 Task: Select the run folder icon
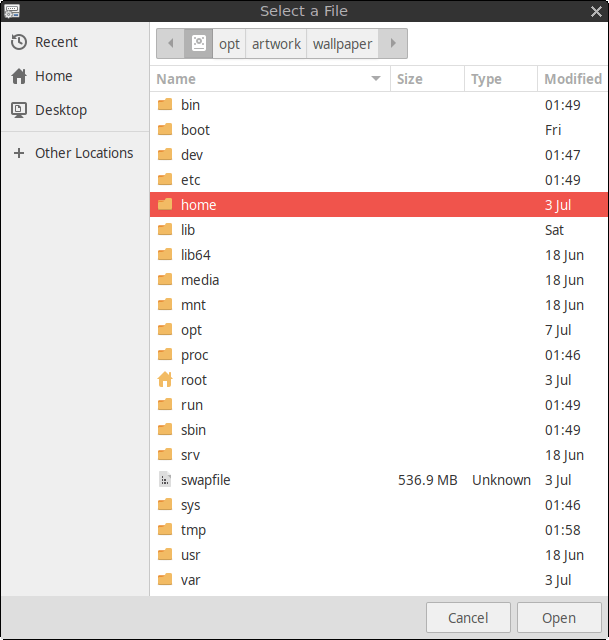pos(165,404)
